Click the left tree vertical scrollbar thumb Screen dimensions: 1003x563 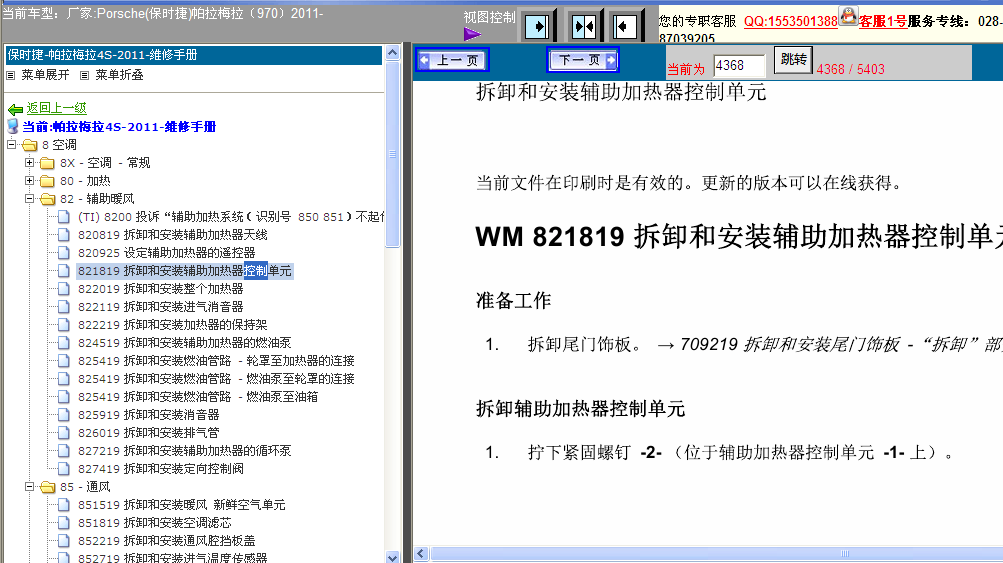tap(393, 154)
